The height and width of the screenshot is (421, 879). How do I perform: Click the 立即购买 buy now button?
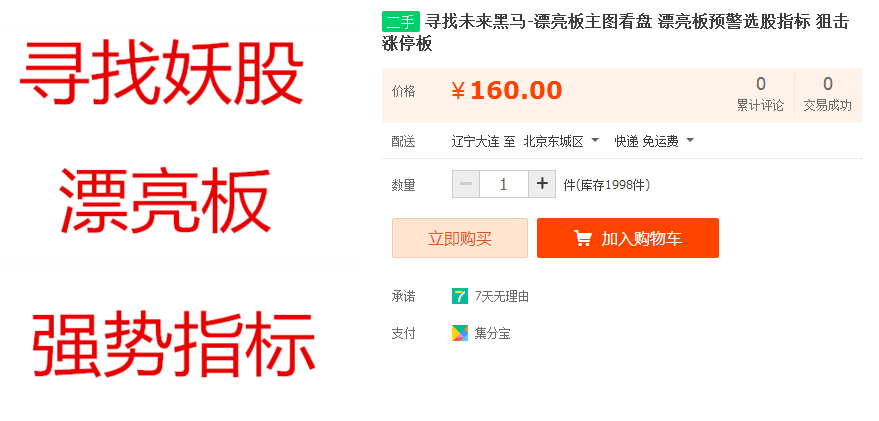[x=460, y=238]
